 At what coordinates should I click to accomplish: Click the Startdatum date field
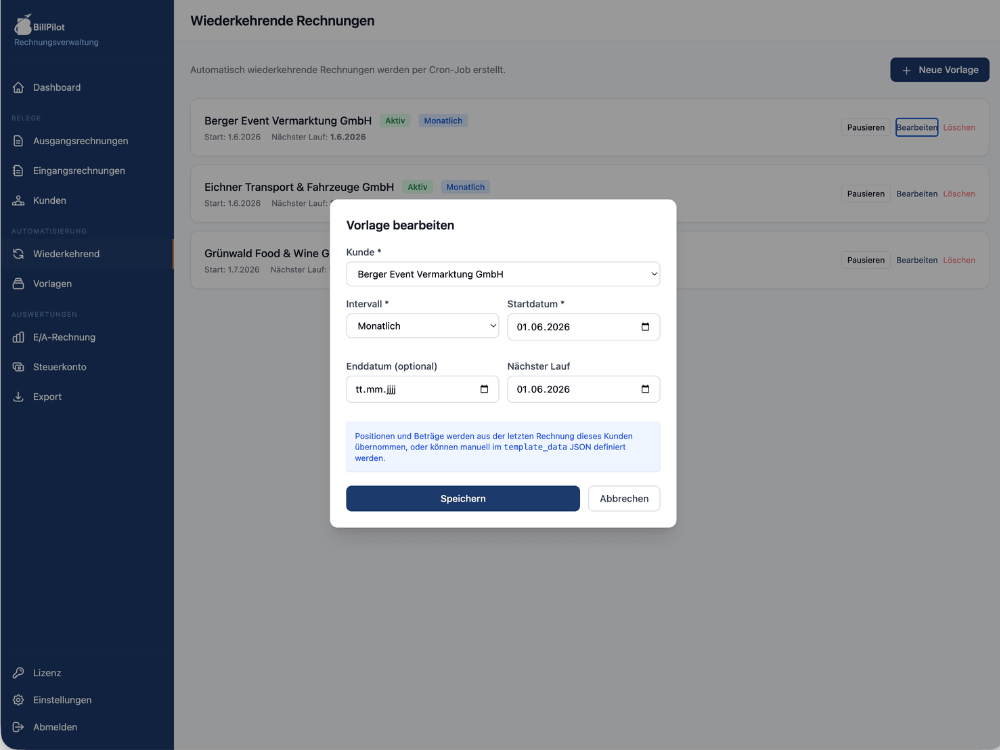(583, 327)
